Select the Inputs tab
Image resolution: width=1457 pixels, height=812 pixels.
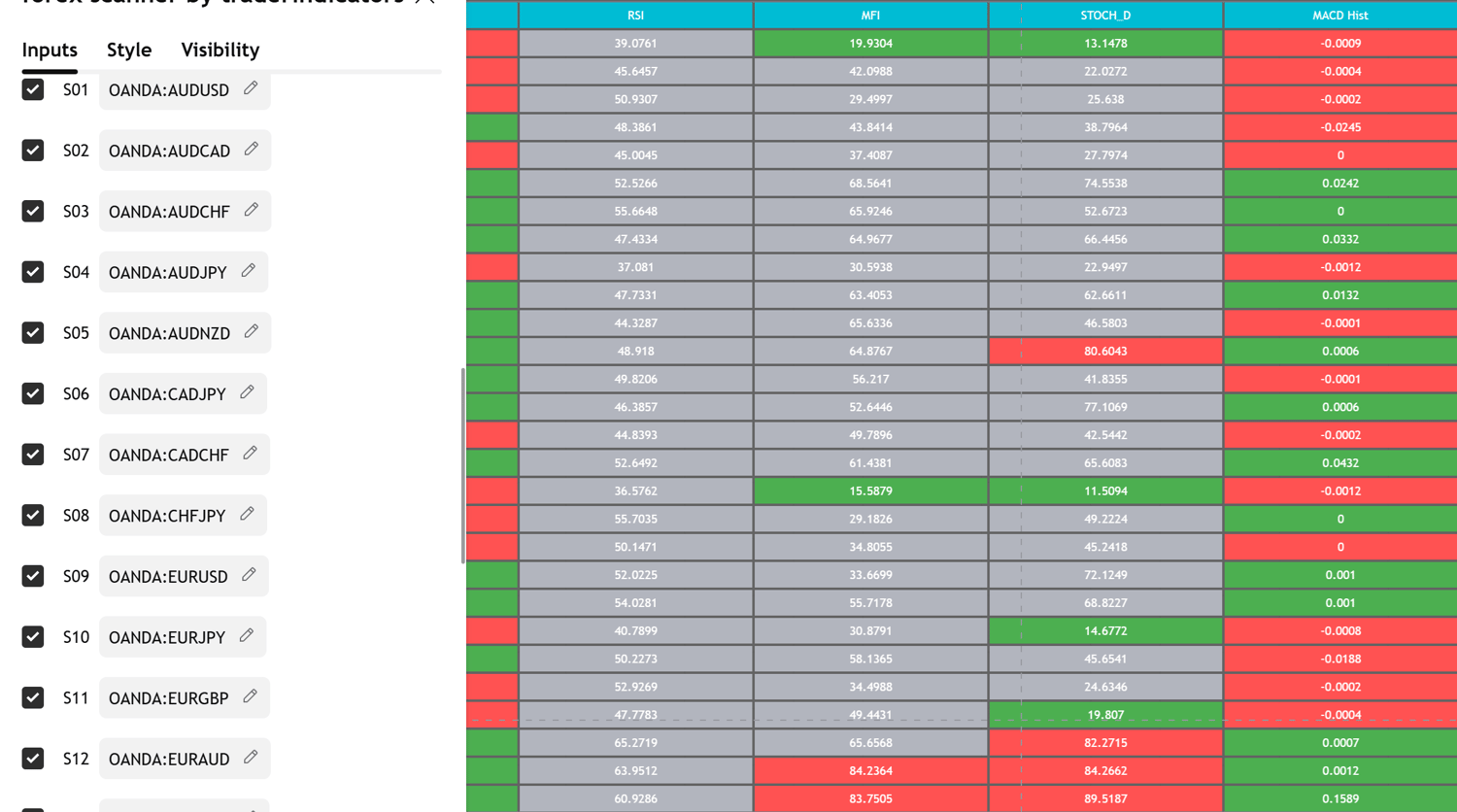(50, 50)
